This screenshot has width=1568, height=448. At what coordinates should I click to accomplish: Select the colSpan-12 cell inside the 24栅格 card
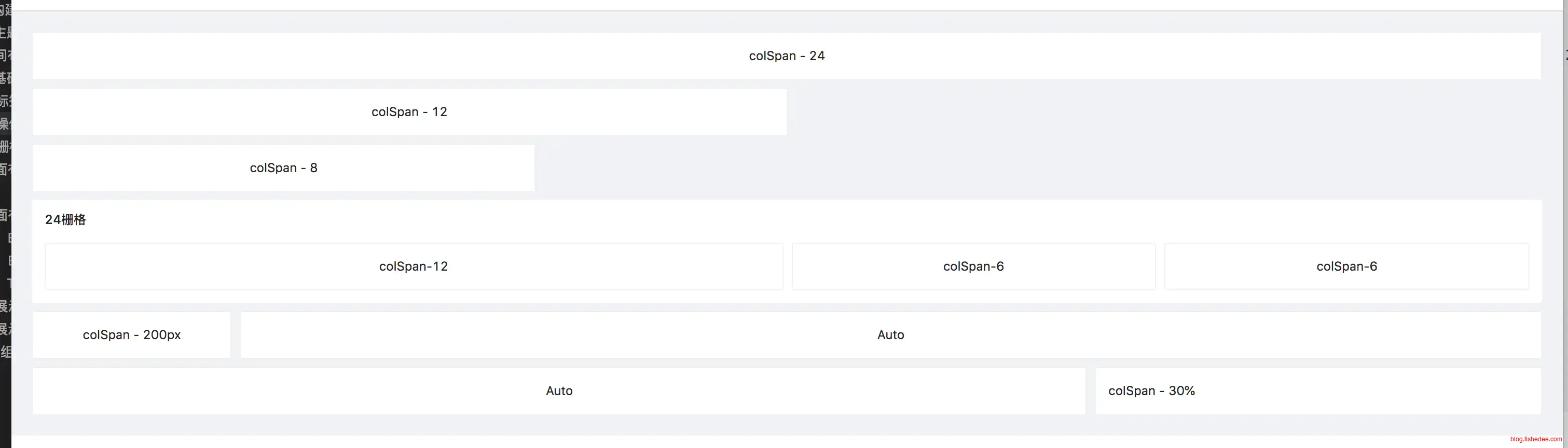(x=414, y=267)
